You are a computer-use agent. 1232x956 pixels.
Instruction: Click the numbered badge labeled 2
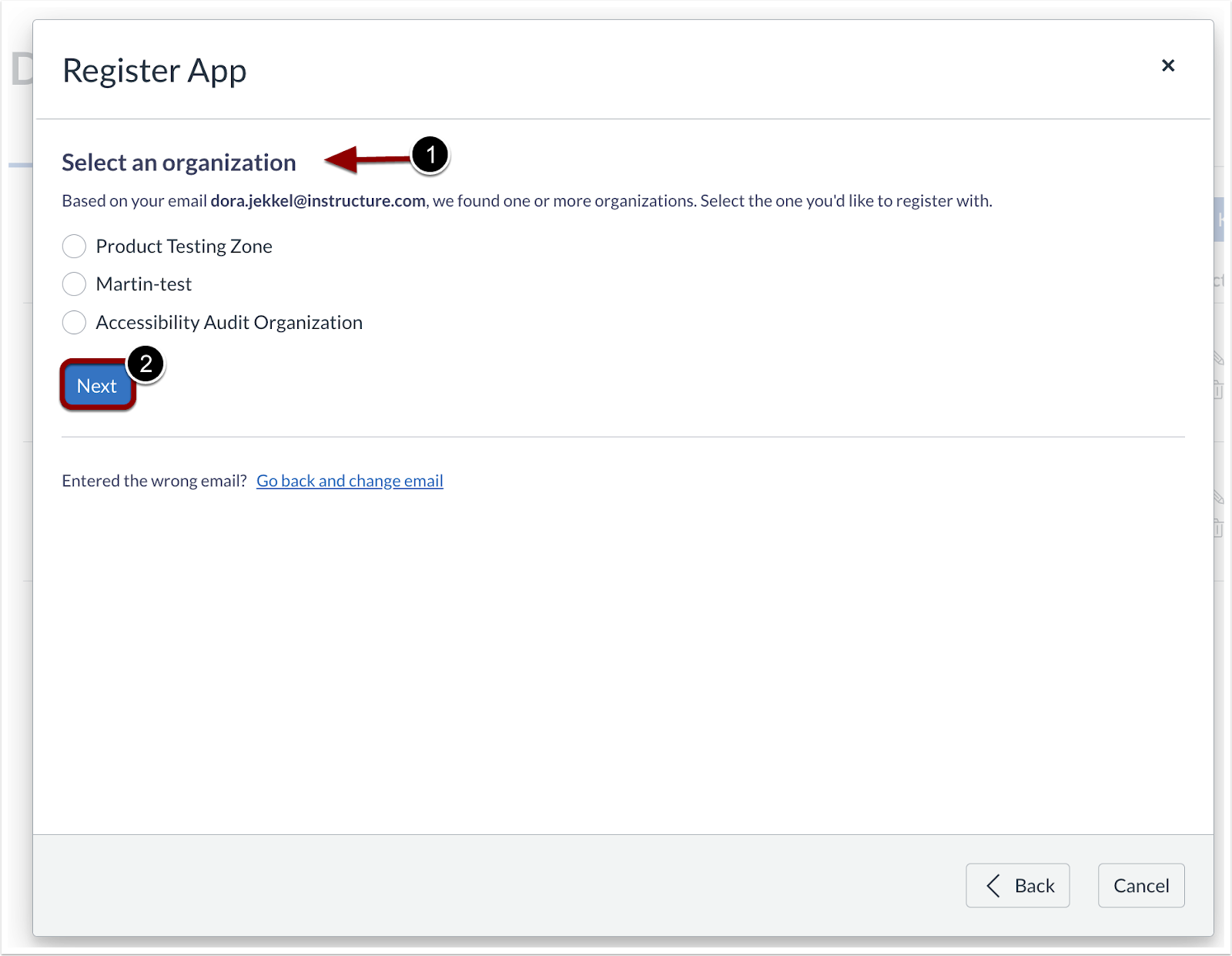pyautogui.click(x=146, y=366)
